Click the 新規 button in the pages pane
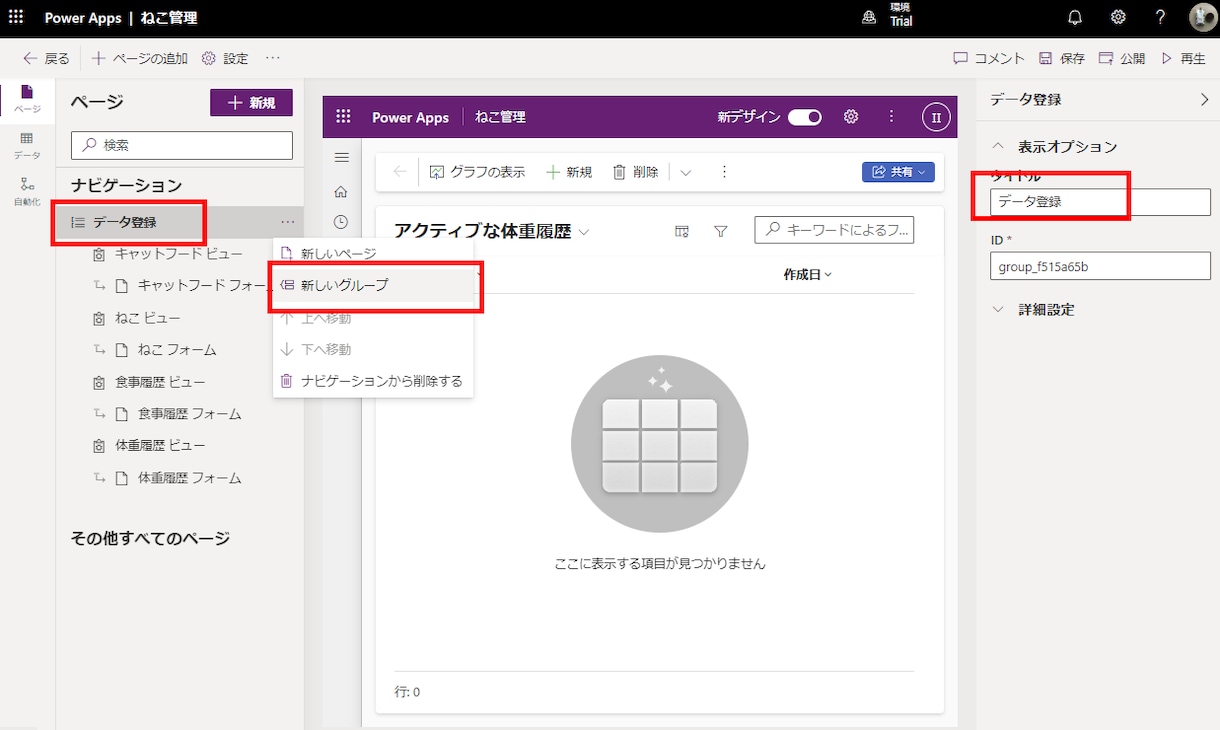This screenshot has width=1220, height=730. point(251,102)
